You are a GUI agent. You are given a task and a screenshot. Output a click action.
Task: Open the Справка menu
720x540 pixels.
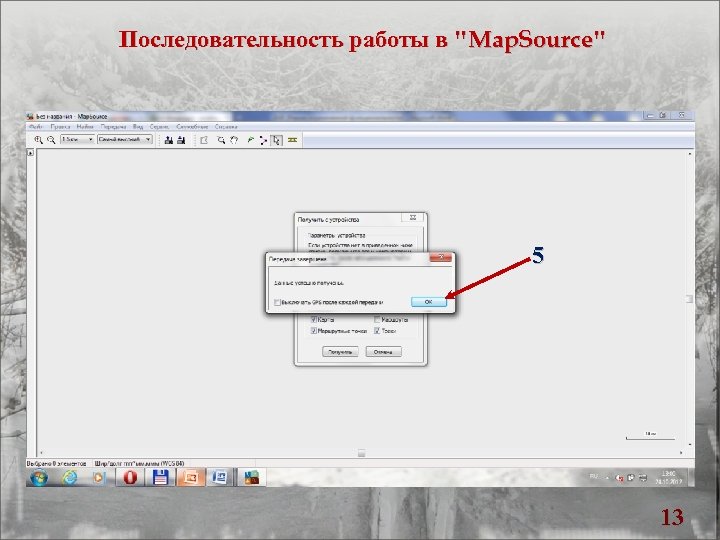tap(226, 126)
